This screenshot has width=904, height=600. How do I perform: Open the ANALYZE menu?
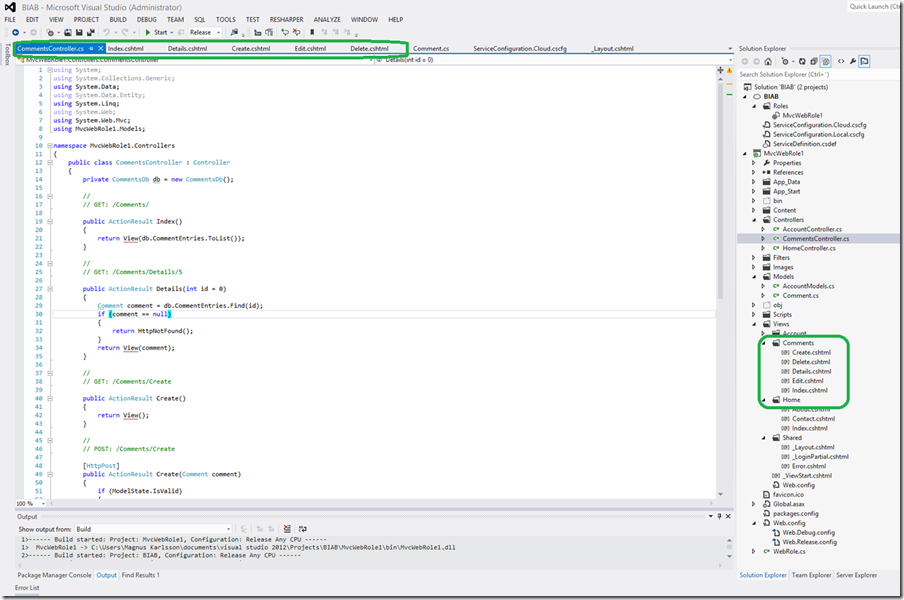327,20
